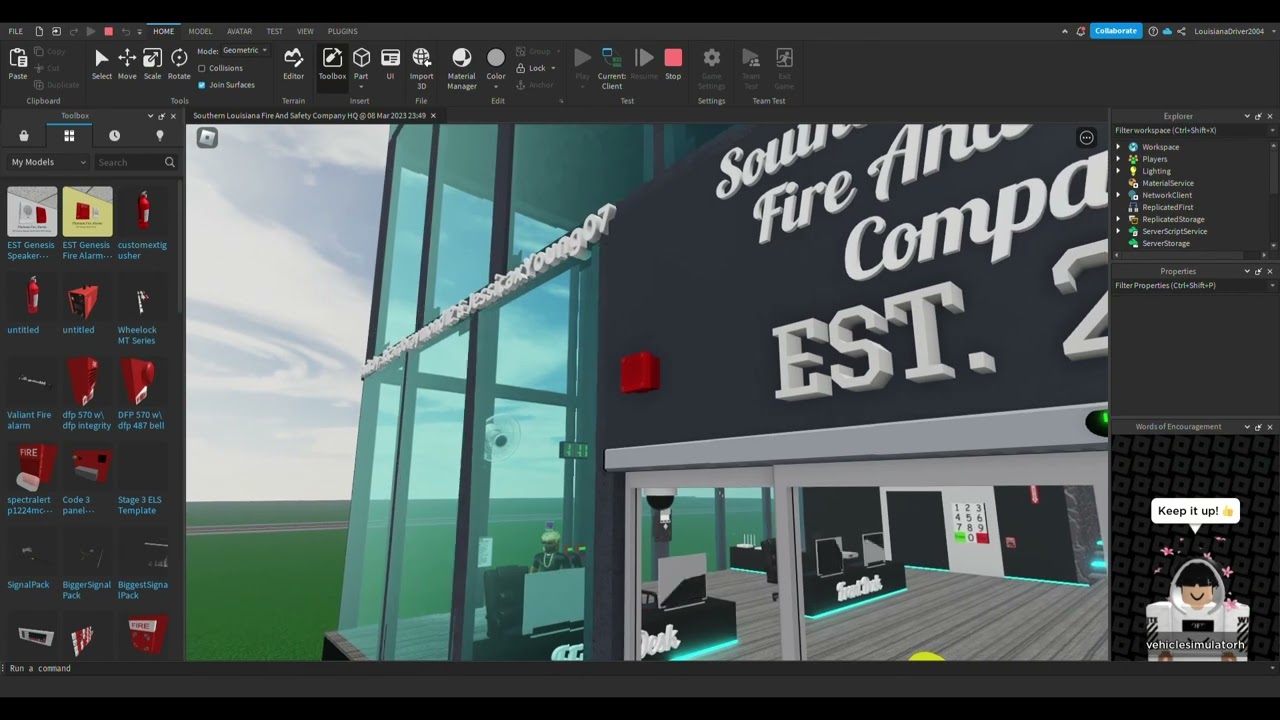Expand the Players tree node
The height and width of the screenshot is (720, 1280).
(x=1119, y=159)
